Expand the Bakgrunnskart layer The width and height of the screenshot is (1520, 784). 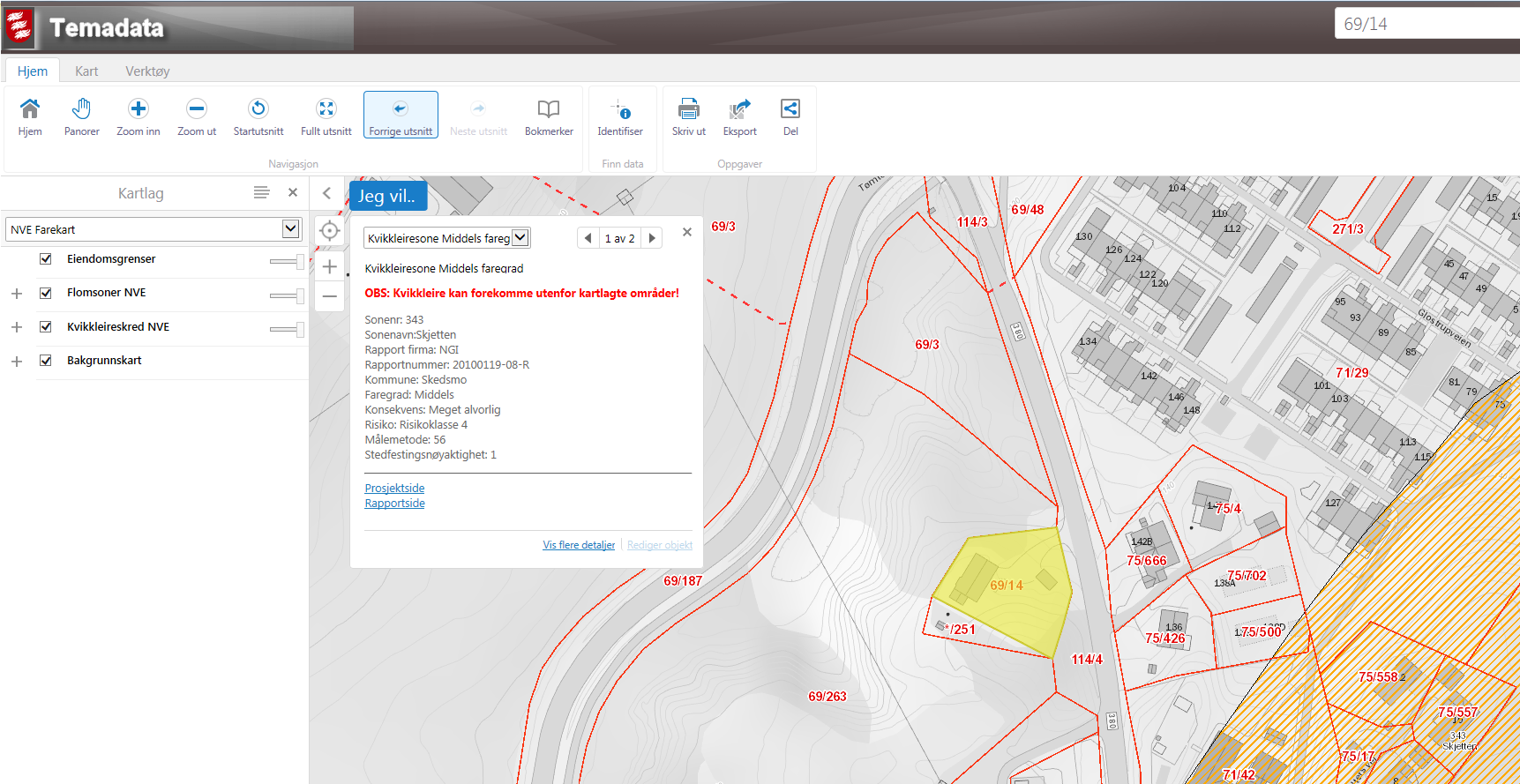[x=16, y=362]
